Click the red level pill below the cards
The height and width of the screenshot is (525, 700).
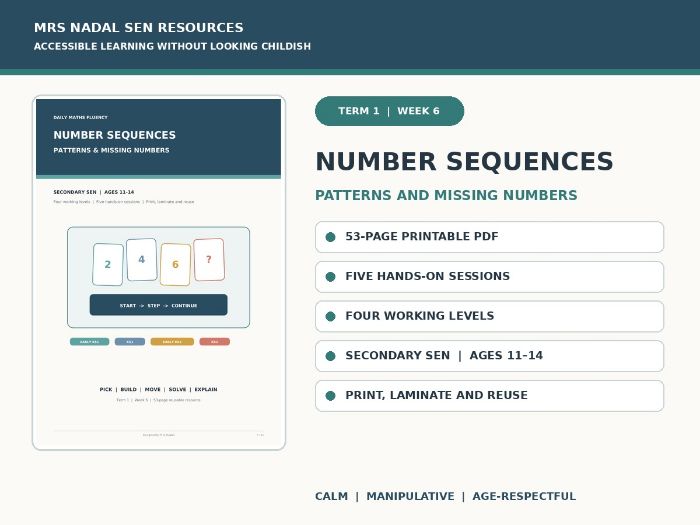coord(215,342)
